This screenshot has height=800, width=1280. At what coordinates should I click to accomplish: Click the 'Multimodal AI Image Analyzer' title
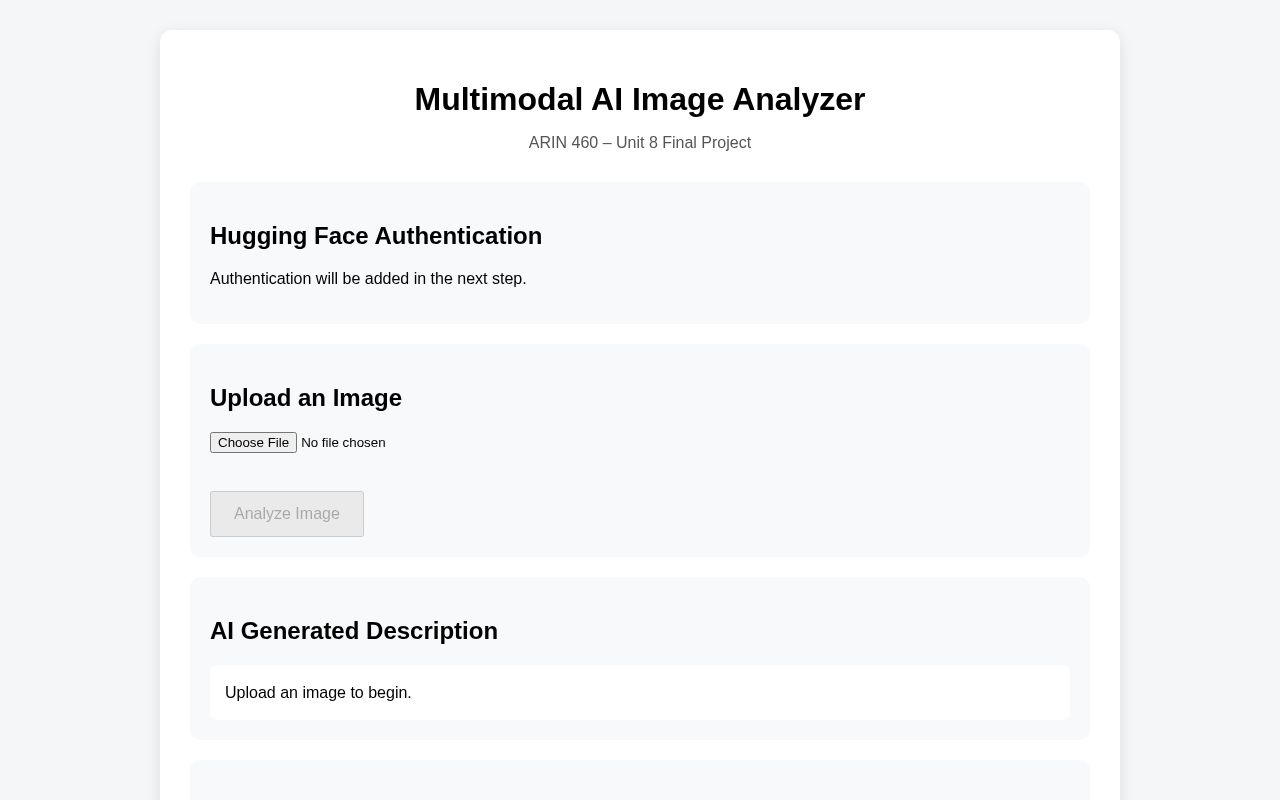640,99
